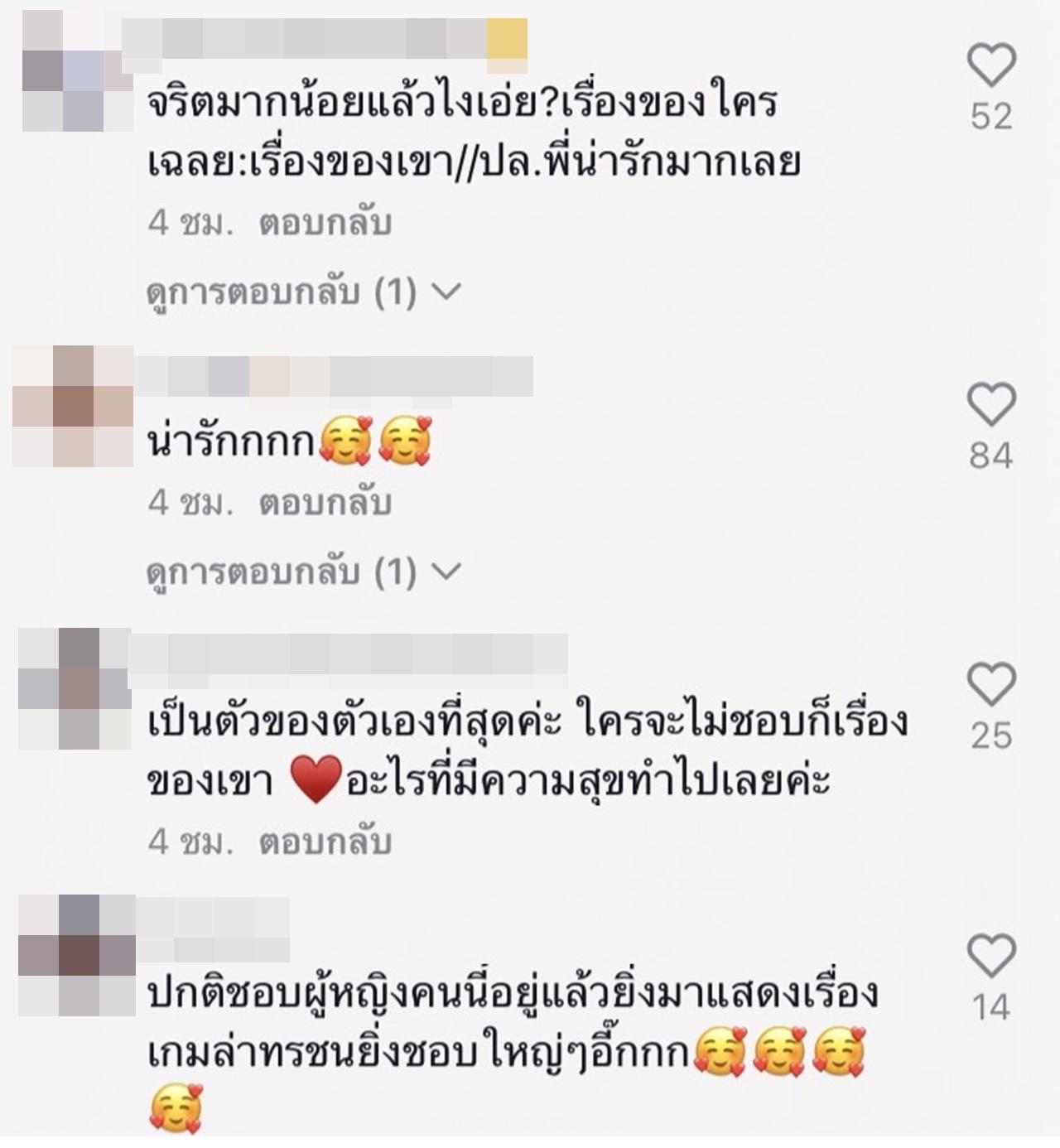Screen dimensions: 1060x1148
Task: Open avatar of the last commenter
Action: 76,956
